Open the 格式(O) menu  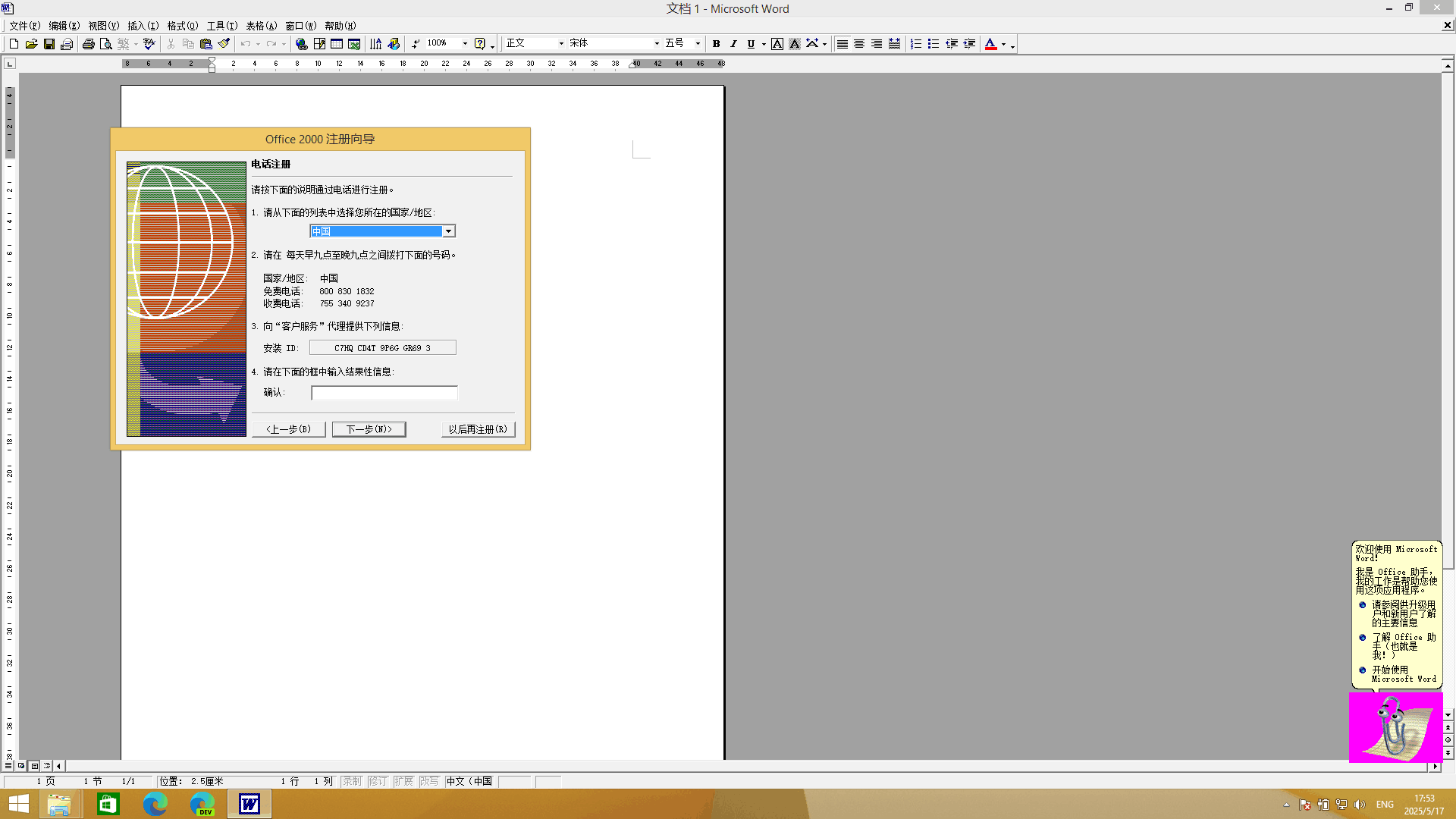182,26
